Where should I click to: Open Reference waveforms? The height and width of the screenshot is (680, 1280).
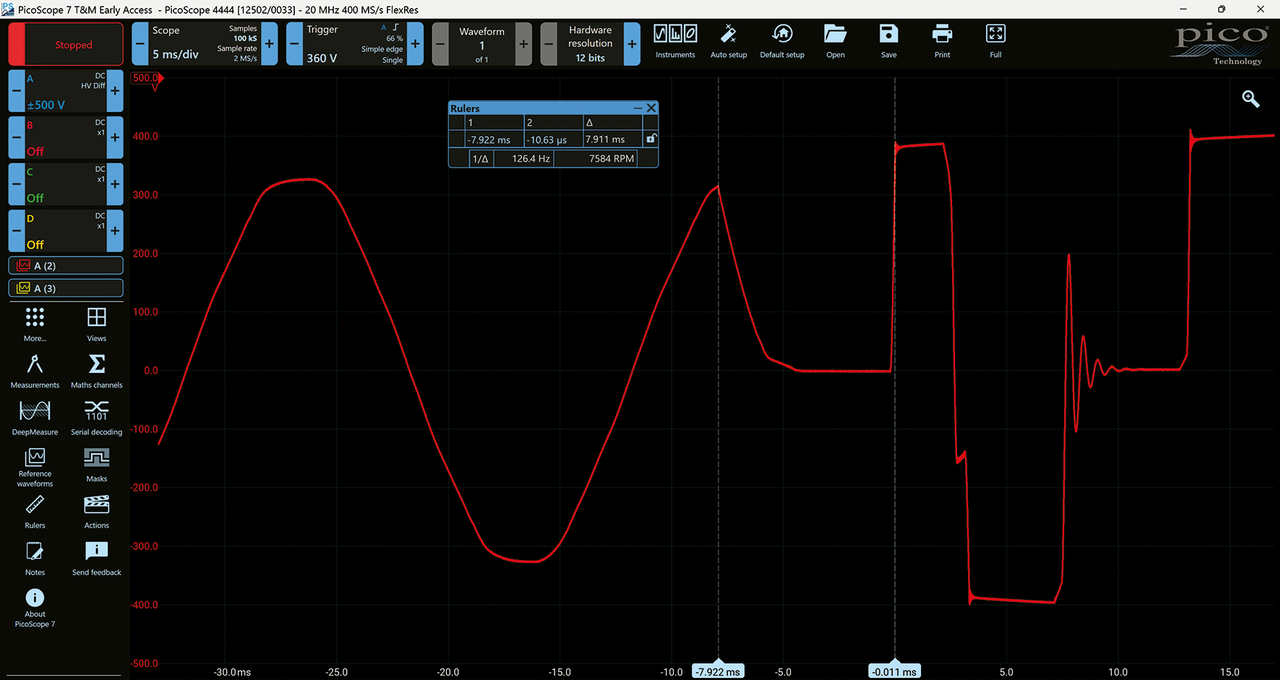pos(35,467)
